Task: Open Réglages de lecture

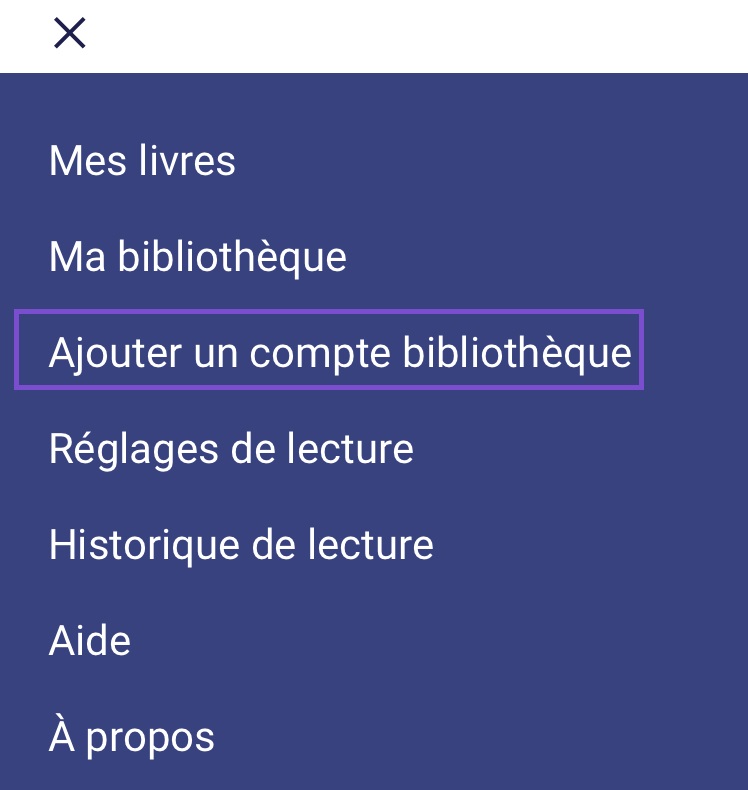Action: (231, 449)
